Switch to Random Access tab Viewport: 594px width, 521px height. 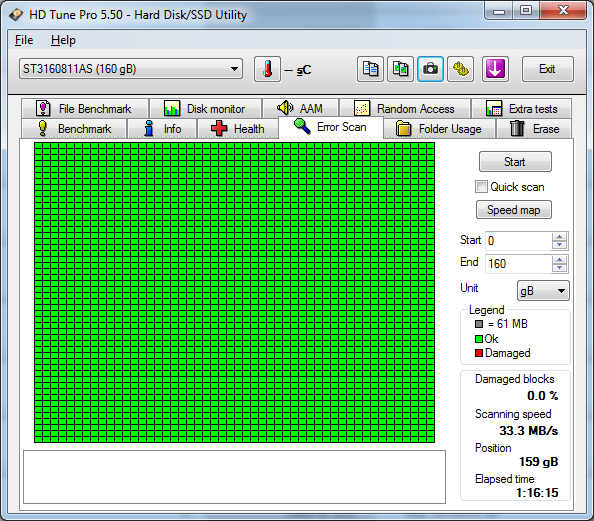point(405,109)
